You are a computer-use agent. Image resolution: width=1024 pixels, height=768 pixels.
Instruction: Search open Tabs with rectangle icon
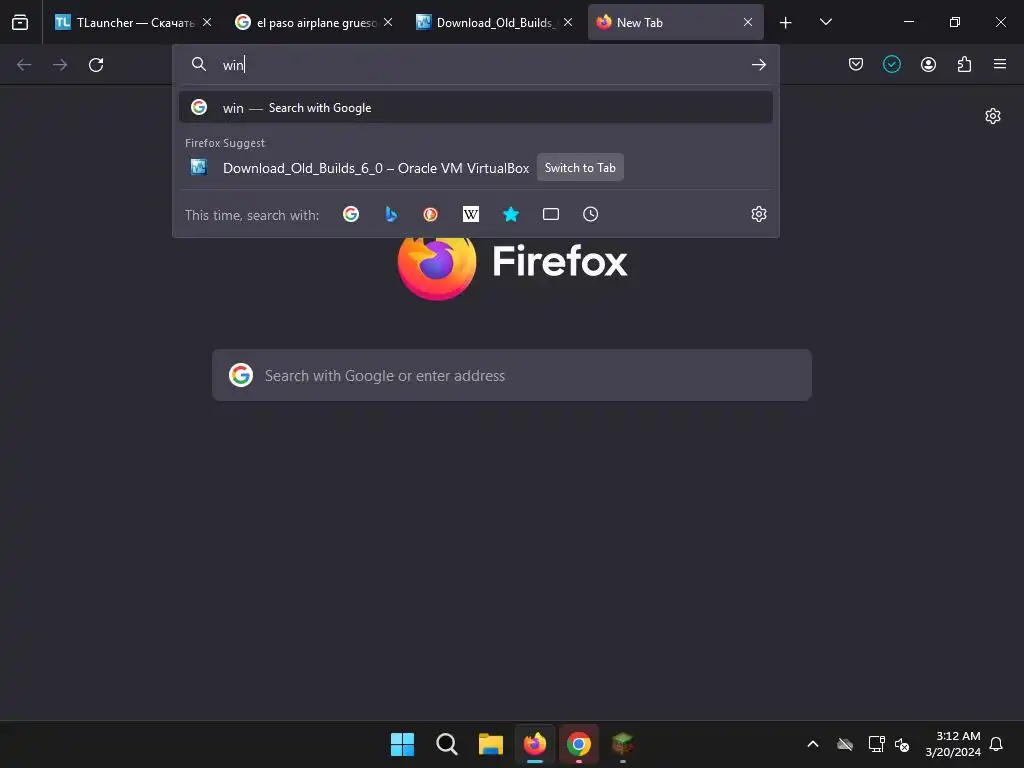551,214
